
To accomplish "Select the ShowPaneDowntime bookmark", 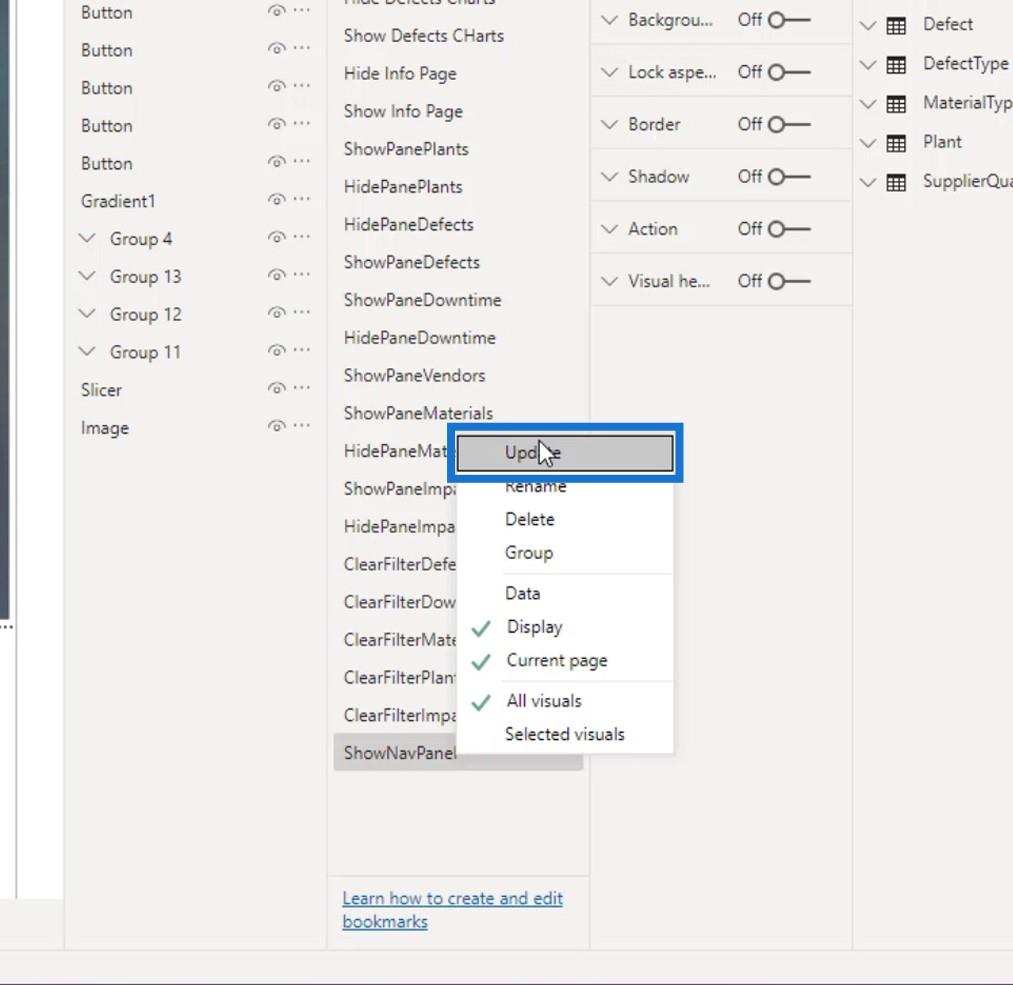I will tap(423, 300).
